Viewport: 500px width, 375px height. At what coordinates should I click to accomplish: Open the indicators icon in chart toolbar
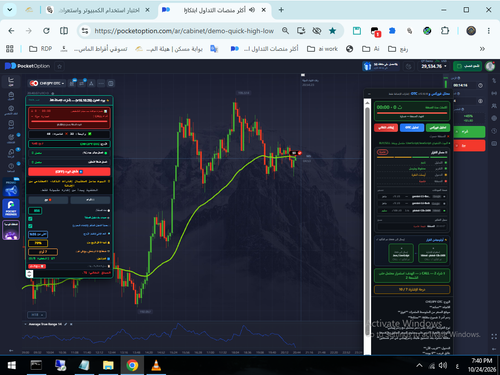click(82, 83)
